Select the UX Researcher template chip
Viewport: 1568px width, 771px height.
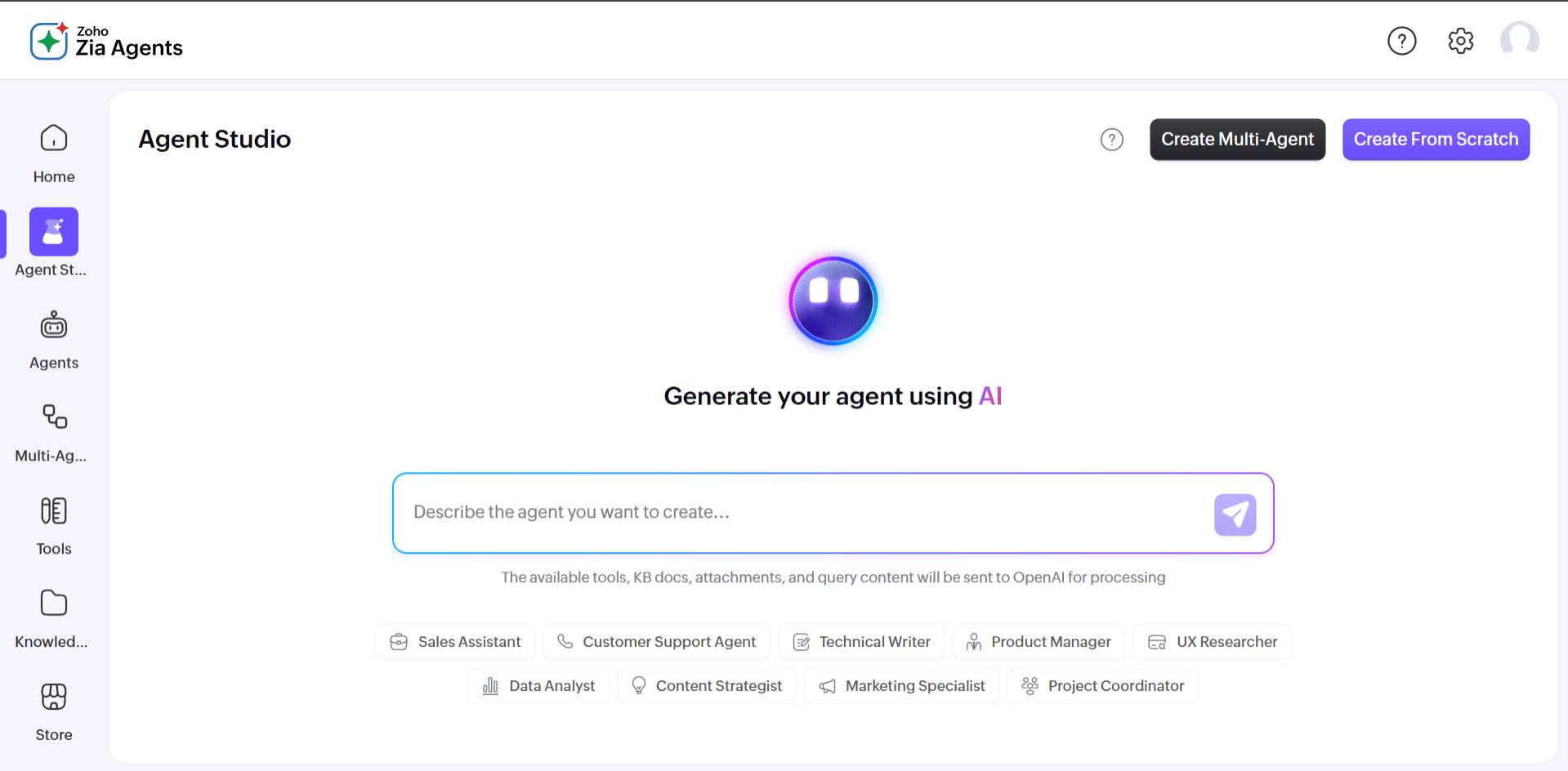(x=1213, y=642)
